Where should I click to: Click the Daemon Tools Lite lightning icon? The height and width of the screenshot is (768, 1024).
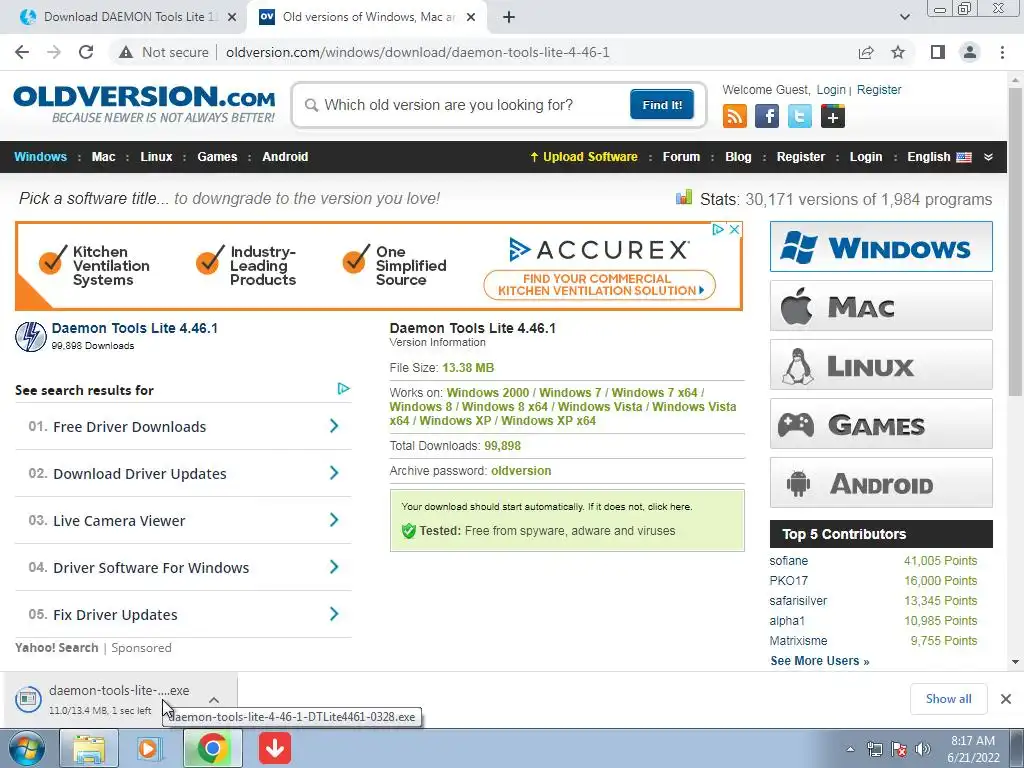click(x=31, y=337)
